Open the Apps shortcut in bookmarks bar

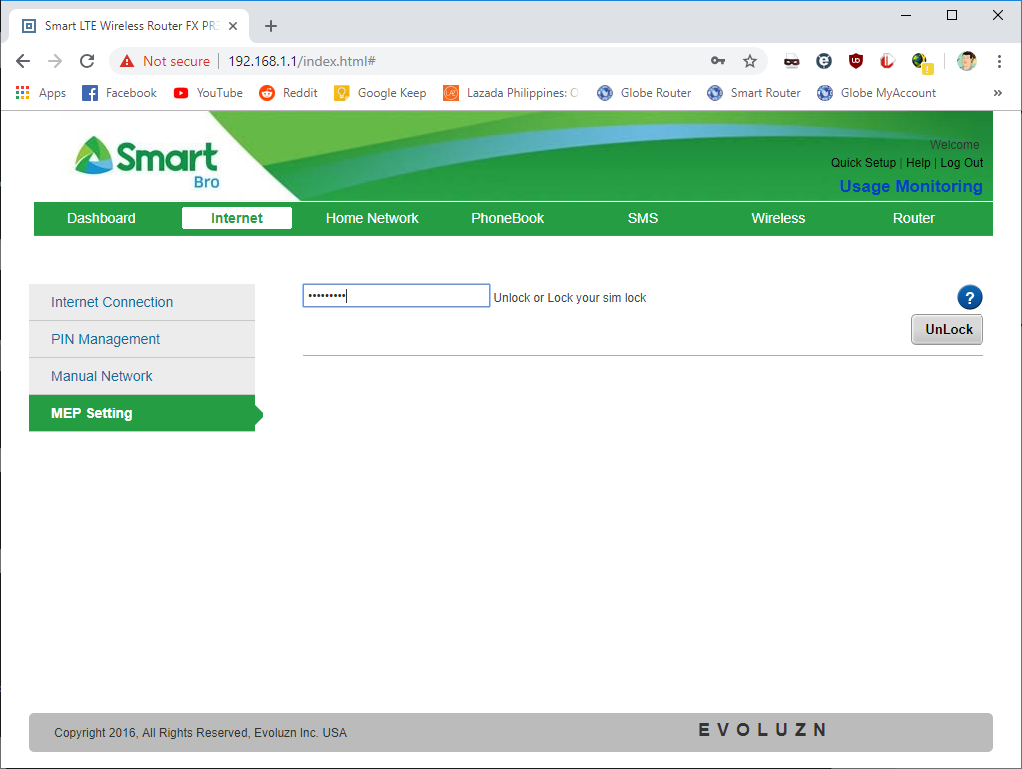pyautogui.click(x=41, y=93)
